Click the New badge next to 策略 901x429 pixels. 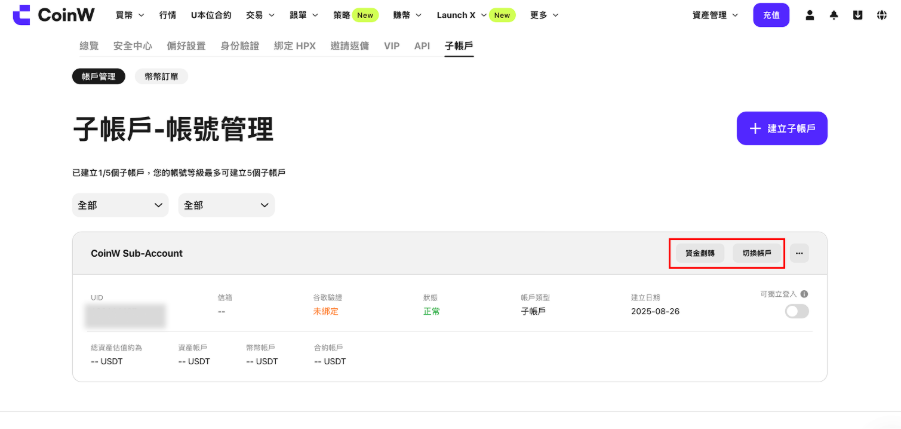365,16
